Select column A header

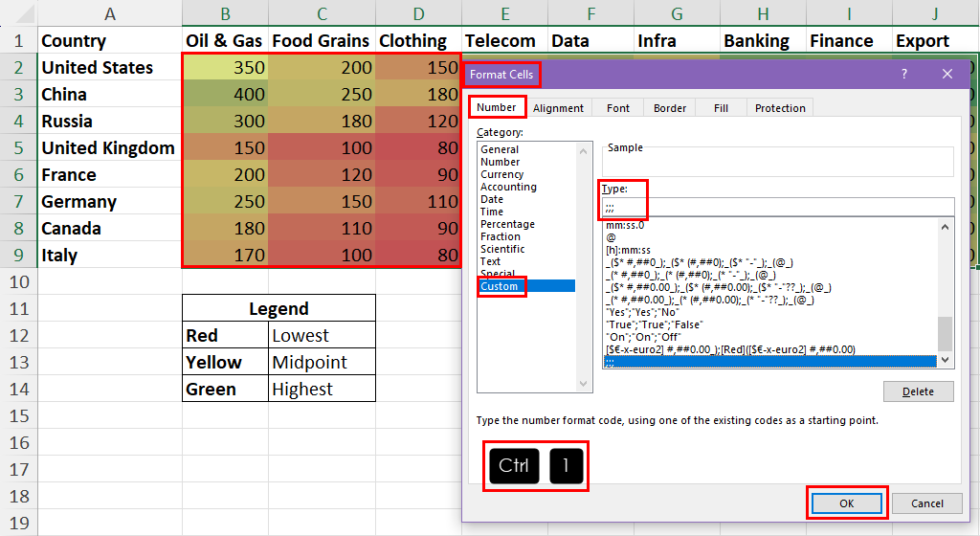pyautogui.click(x=109, y=13)
